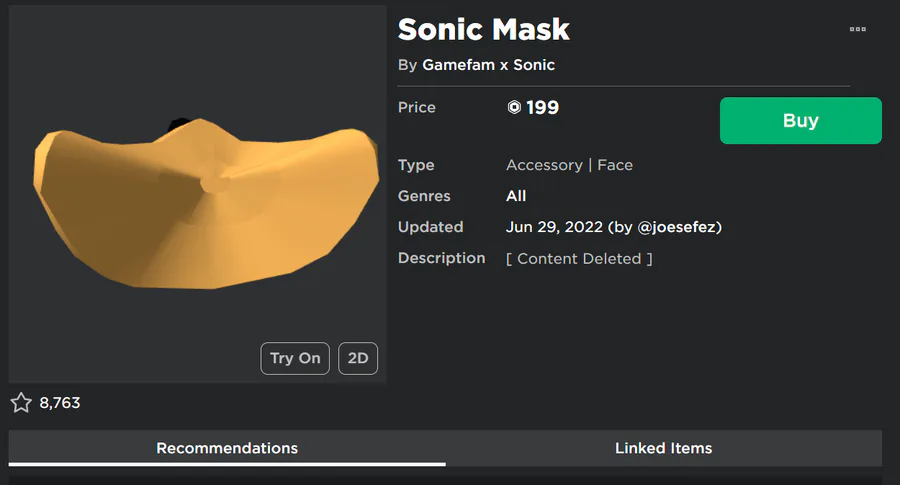Click the 199 price value

click(543, 107)
